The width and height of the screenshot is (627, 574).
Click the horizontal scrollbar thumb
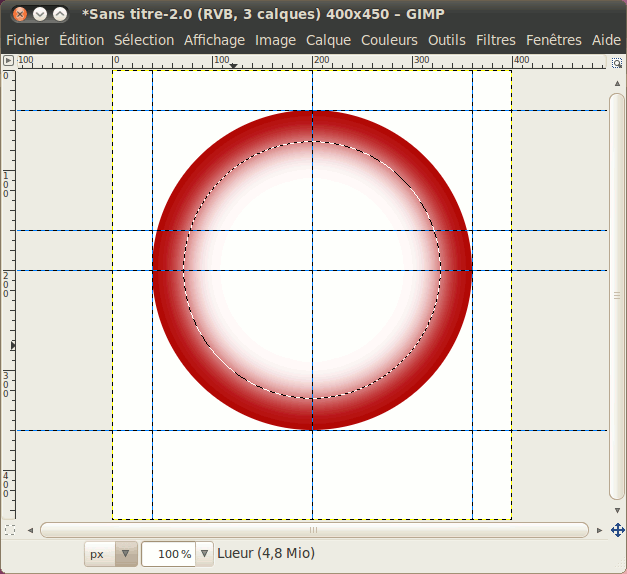pos(313,530)
